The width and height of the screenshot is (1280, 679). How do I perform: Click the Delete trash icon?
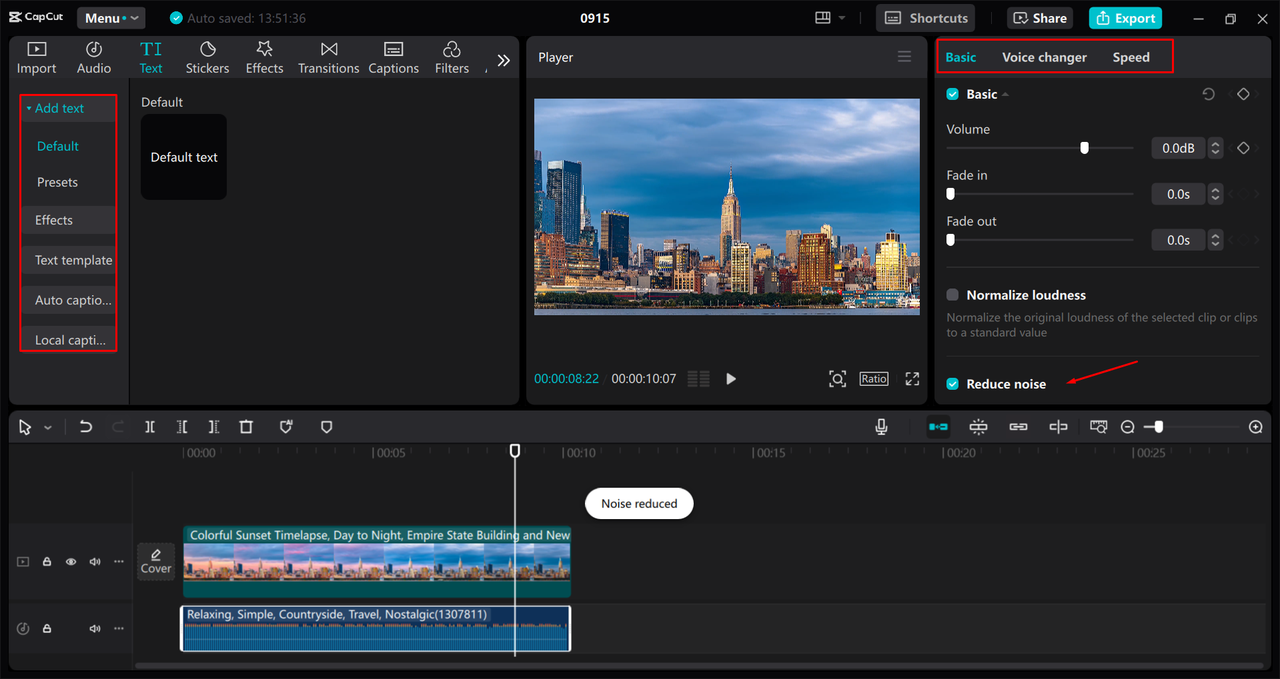(x=246, y=427)
